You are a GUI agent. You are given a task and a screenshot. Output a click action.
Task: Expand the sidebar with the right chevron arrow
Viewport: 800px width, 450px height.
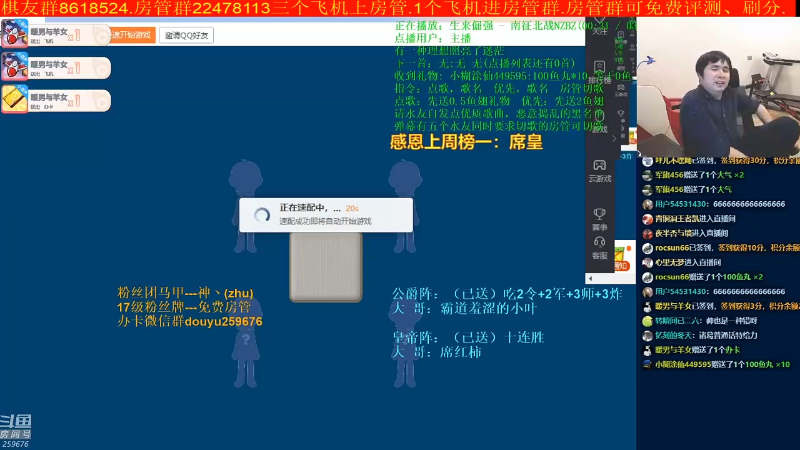click(614, 138)
